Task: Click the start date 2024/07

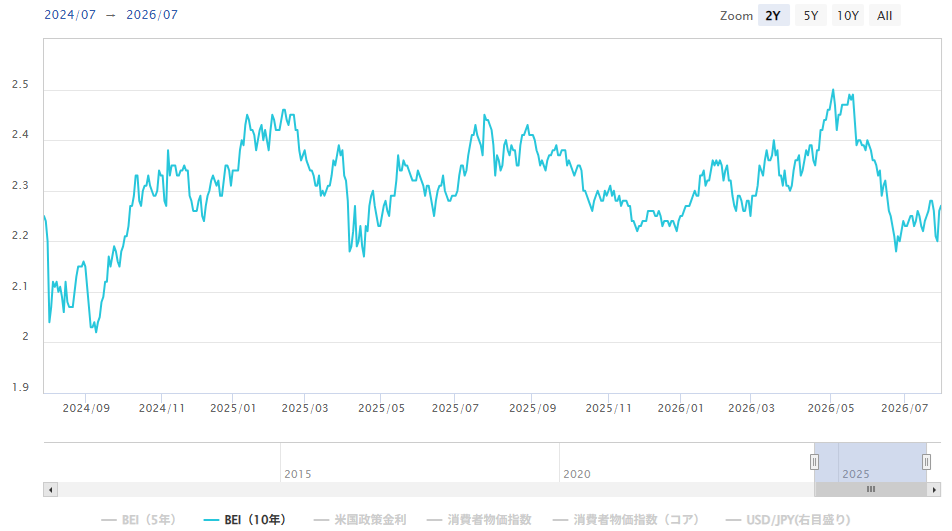Action: [70, 15]
